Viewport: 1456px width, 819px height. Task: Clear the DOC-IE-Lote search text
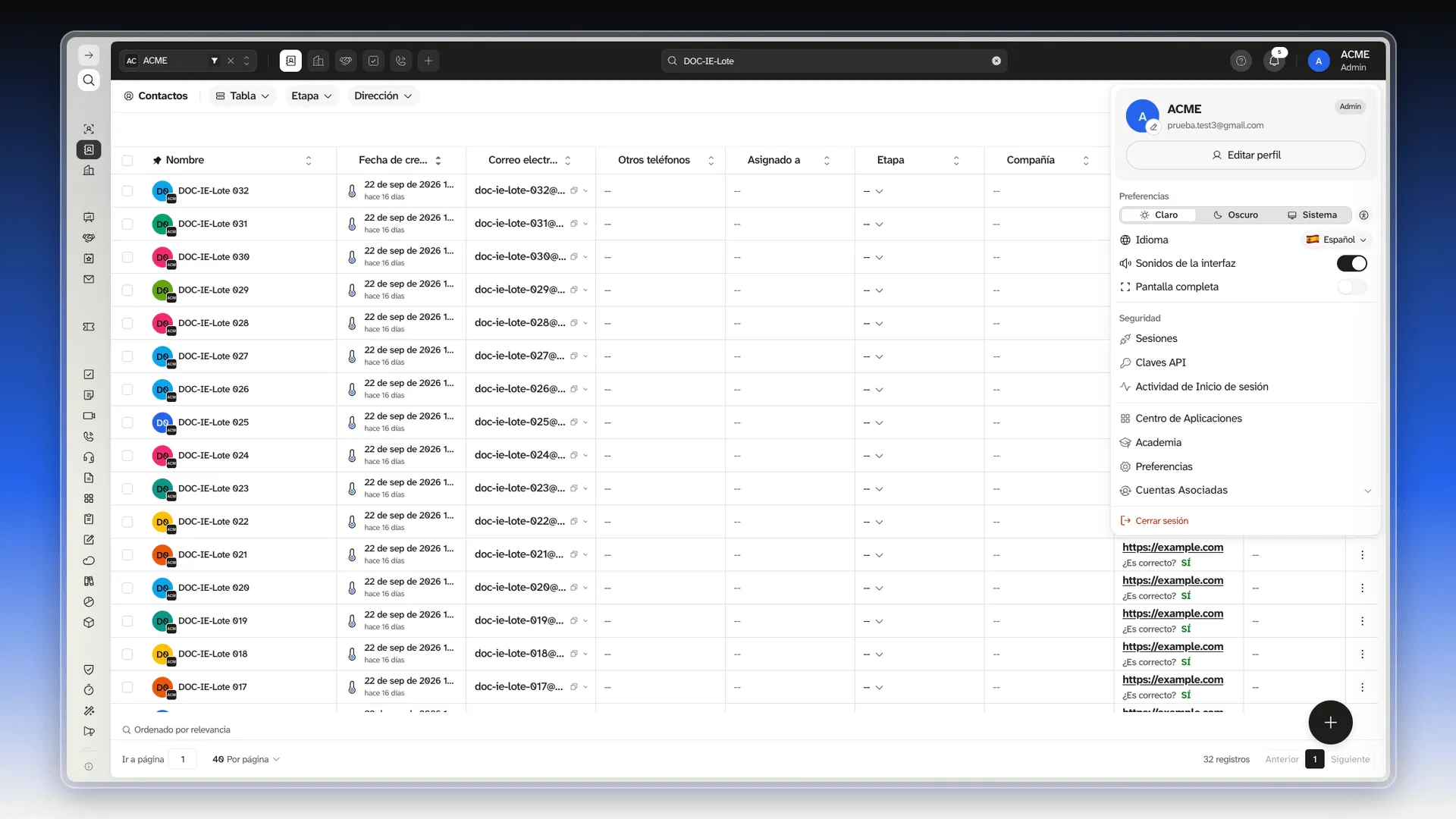pos(996,61)
